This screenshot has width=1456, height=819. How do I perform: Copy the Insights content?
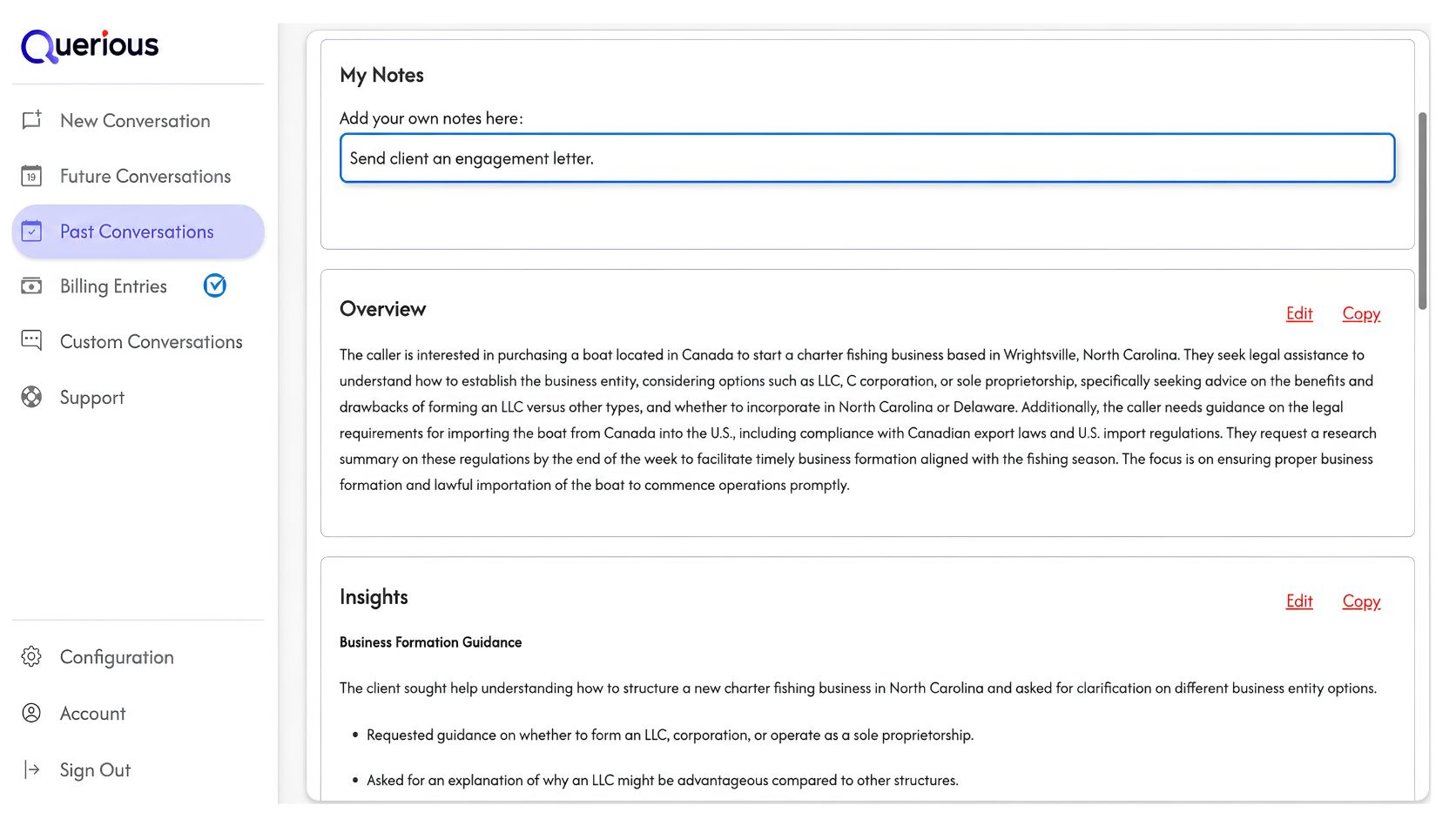pyautogui.click(x=1361, y=601)
